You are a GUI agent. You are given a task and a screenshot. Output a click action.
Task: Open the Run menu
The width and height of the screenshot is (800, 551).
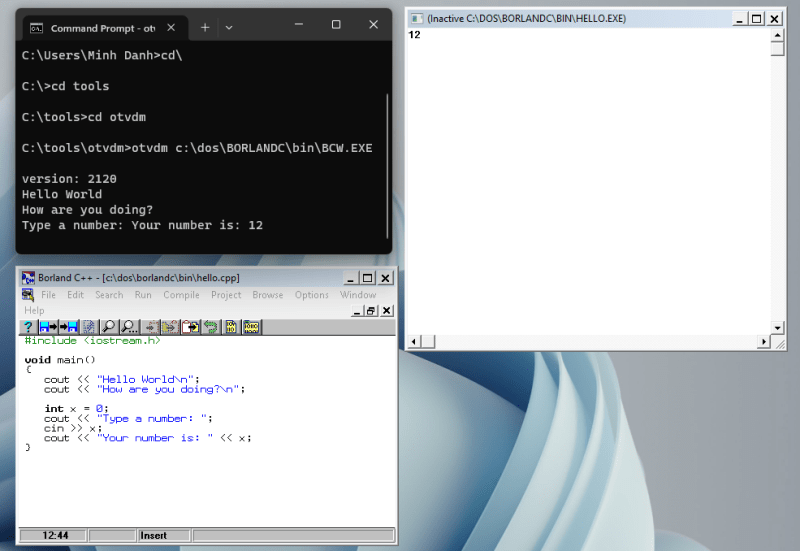point(143,295)
